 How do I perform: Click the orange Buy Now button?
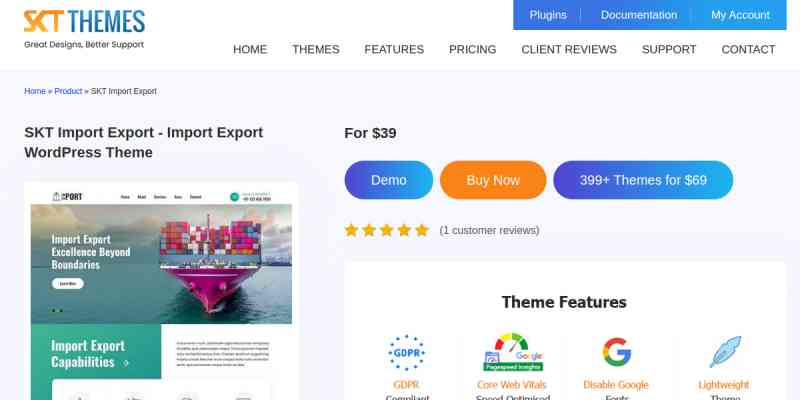(493, 180)
